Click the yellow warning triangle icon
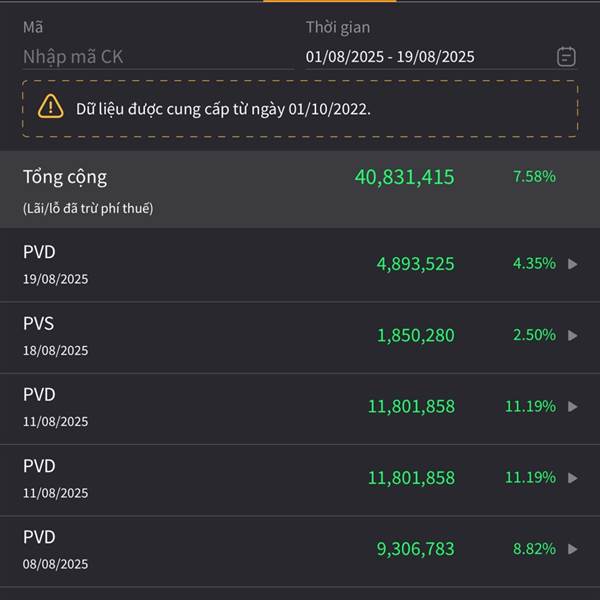This screenshot has height=600, width=600. 51,106
